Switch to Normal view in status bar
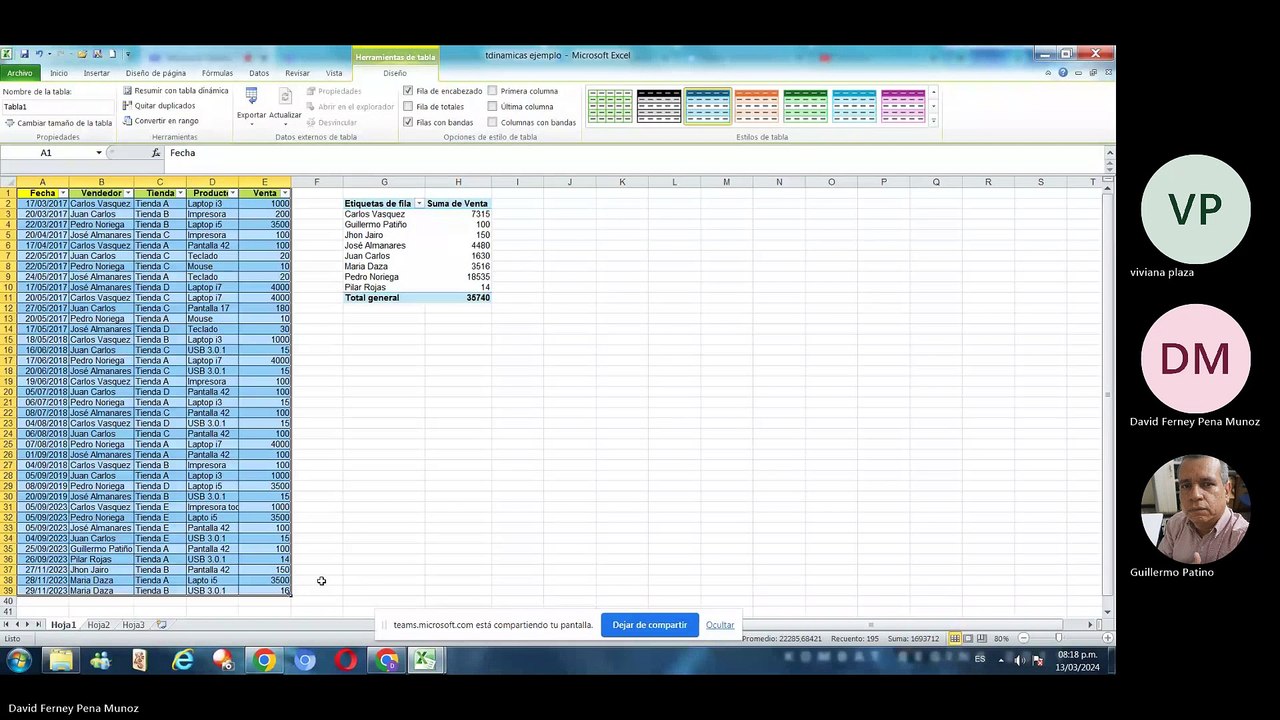Viewport: 1280px width, 720px height. point(955,638)
